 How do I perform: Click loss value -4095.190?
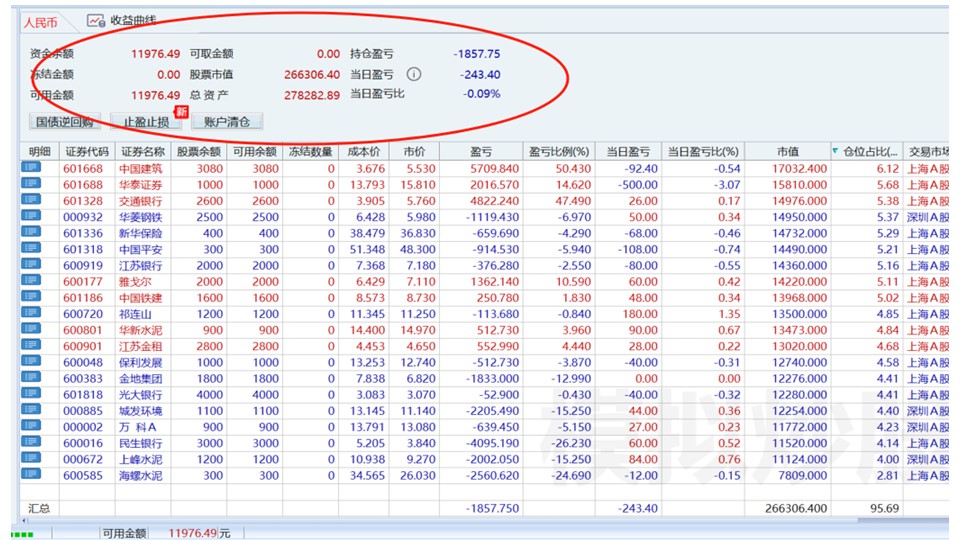click(492, 443)
